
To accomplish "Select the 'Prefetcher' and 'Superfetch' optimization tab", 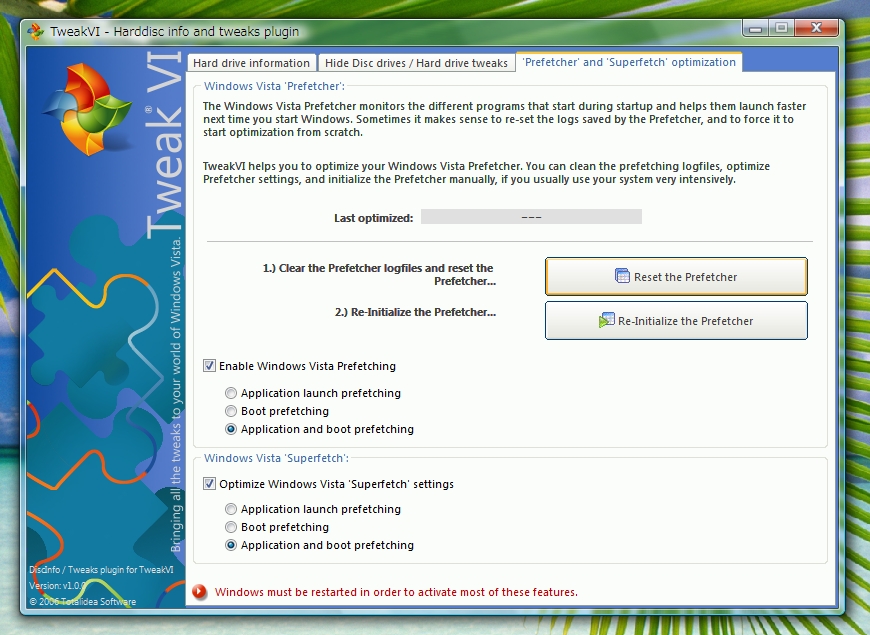I will pos(629,62).
